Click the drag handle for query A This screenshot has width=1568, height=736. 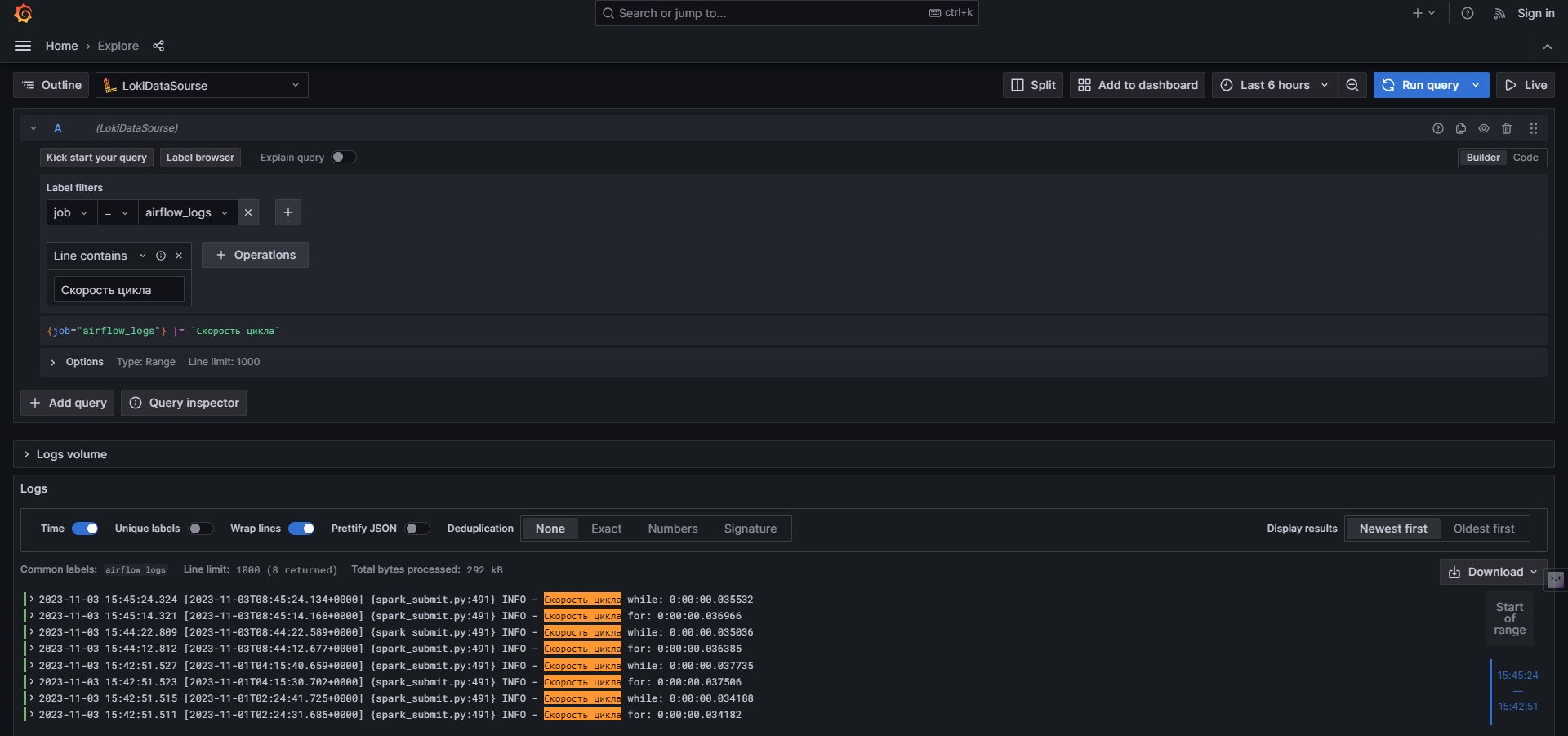click(x=1534, y=128)
